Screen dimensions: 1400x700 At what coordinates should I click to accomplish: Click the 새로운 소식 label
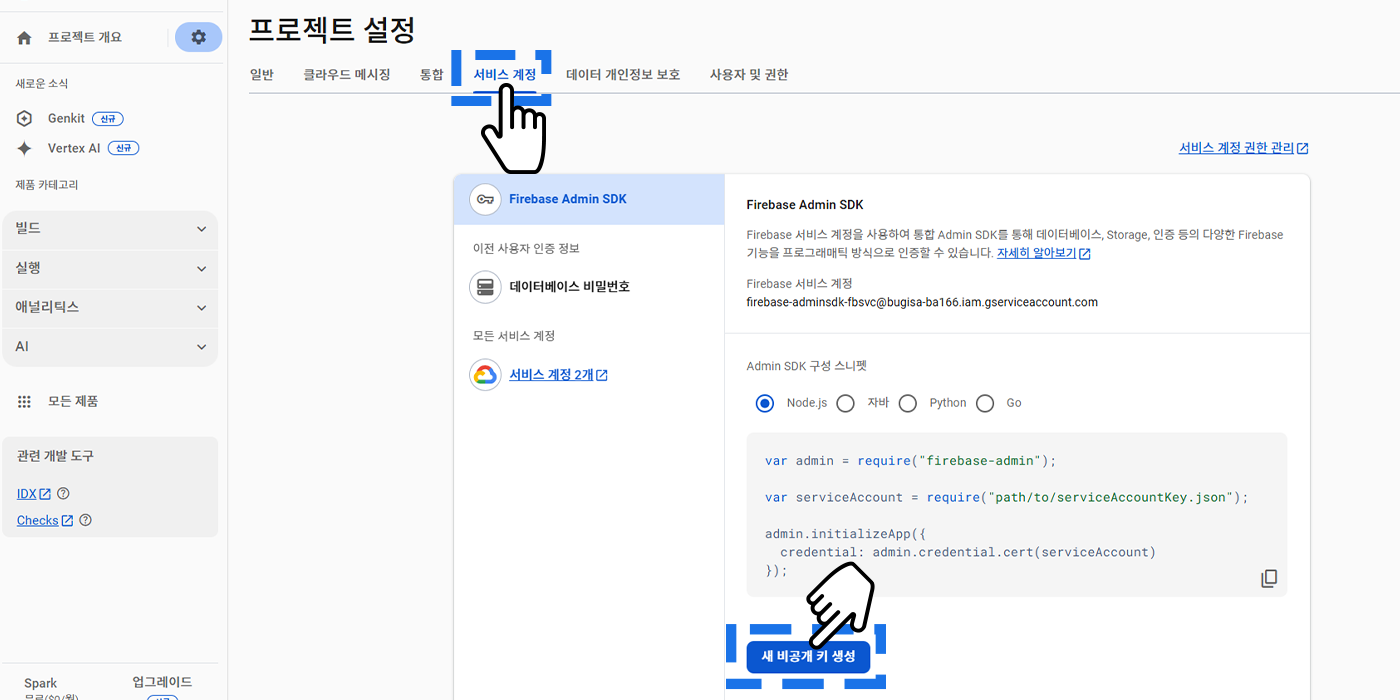[x=42, y=84]
